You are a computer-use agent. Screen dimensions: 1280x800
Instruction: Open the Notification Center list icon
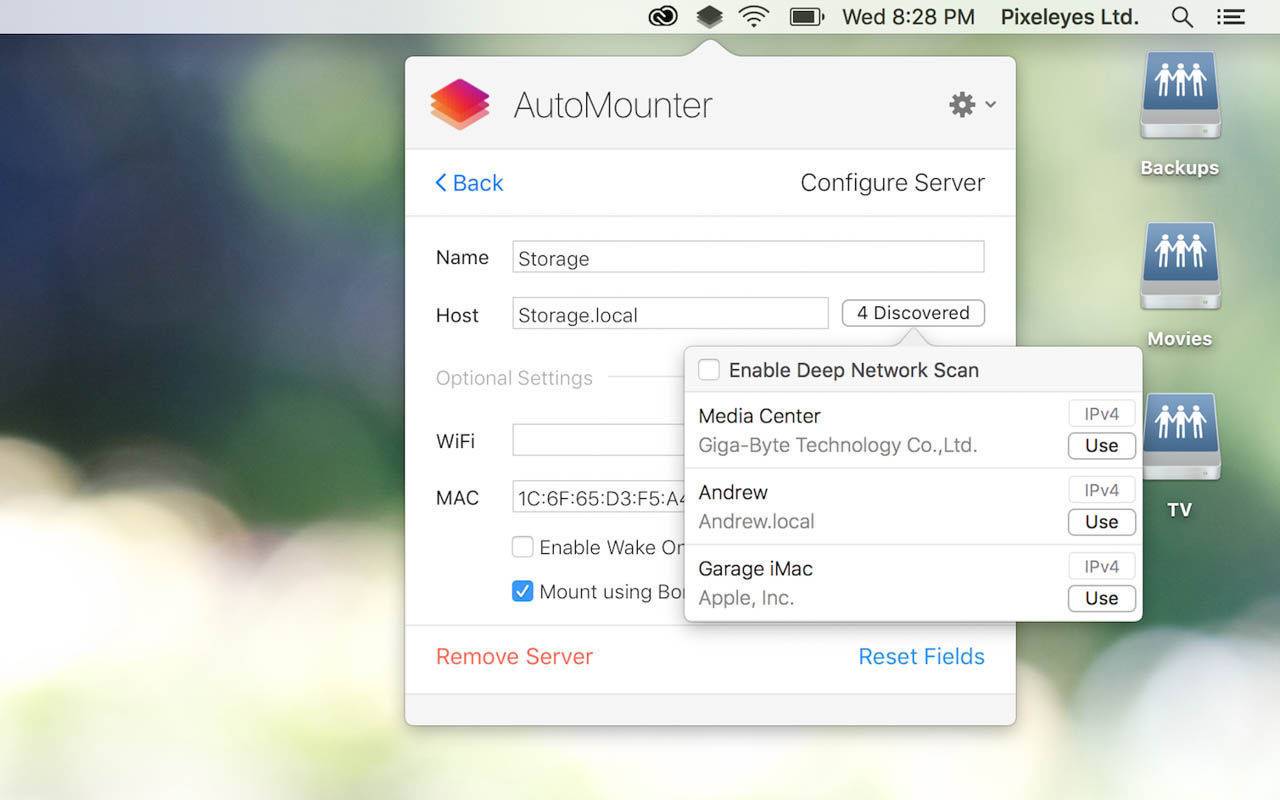pos(1231,16)
